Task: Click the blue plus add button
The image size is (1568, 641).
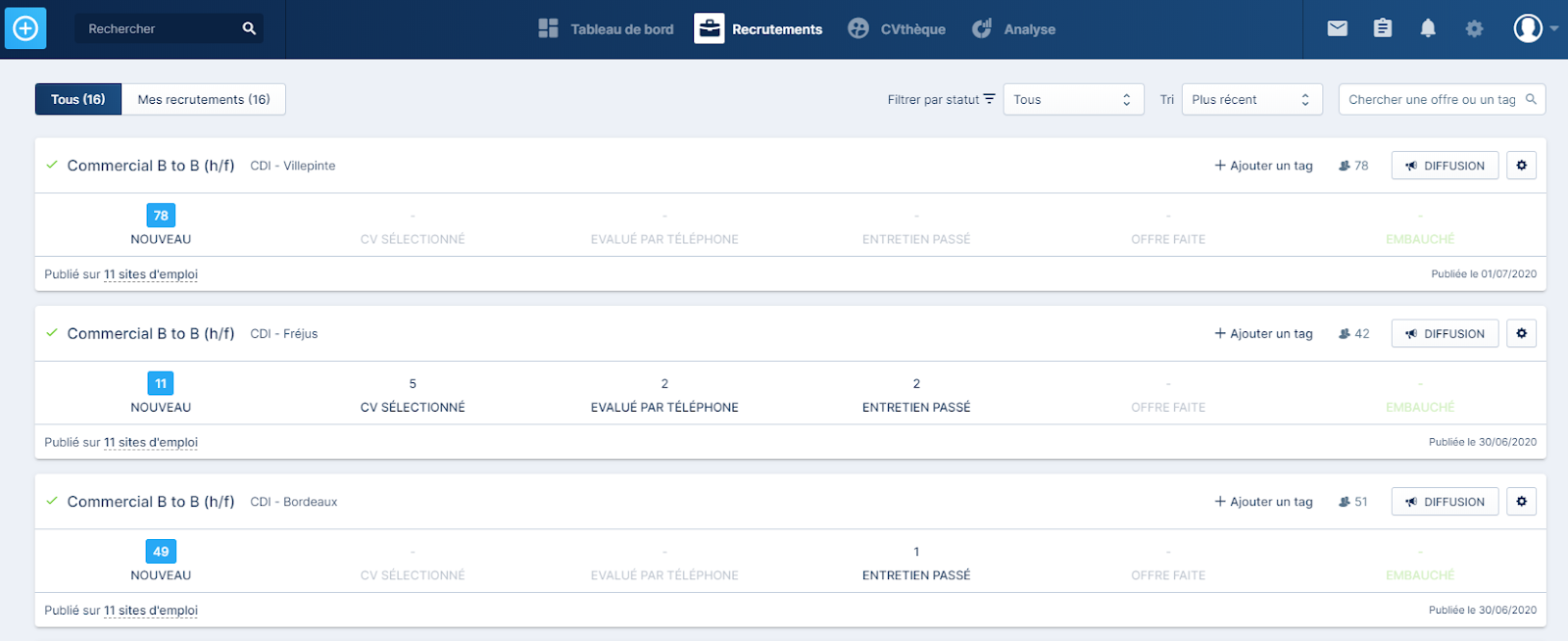Action: click(25, 28)
